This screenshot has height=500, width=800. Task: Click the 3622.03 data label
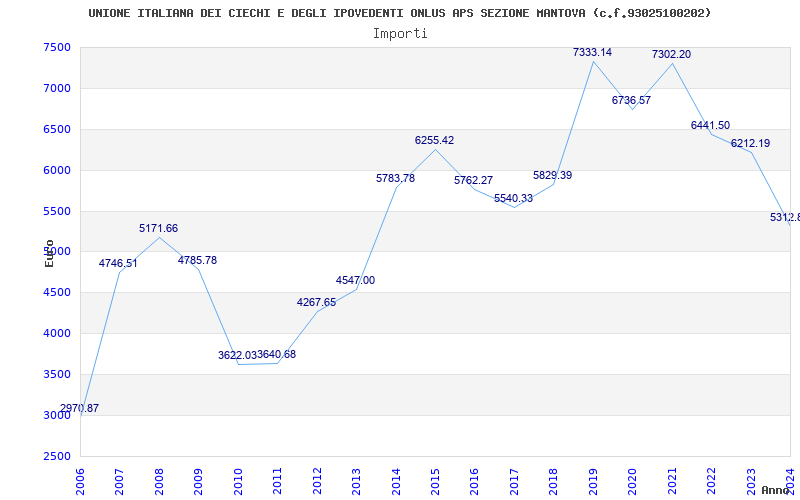pos(237,355)
